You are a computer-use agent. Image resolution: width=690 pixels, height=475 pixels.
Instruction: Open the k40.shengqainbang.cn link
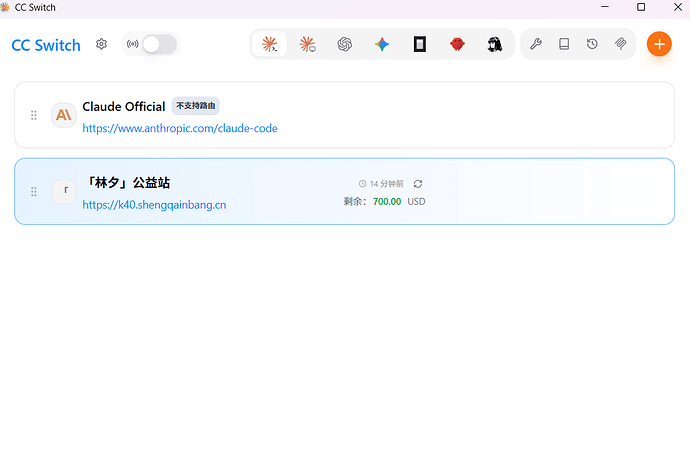(x=154, y=205)
